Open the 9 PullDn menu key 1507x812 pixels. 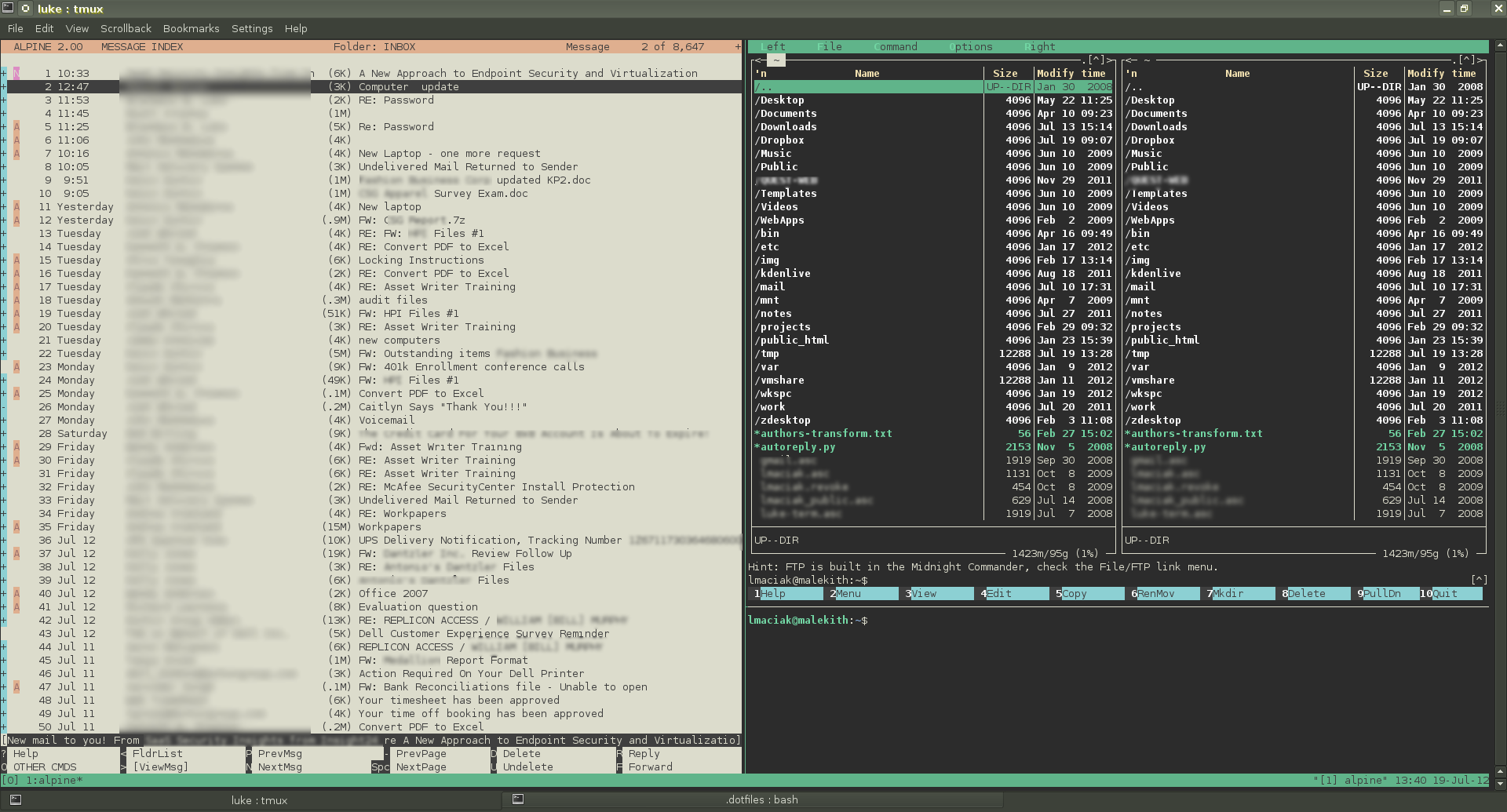coord(1381,594)
